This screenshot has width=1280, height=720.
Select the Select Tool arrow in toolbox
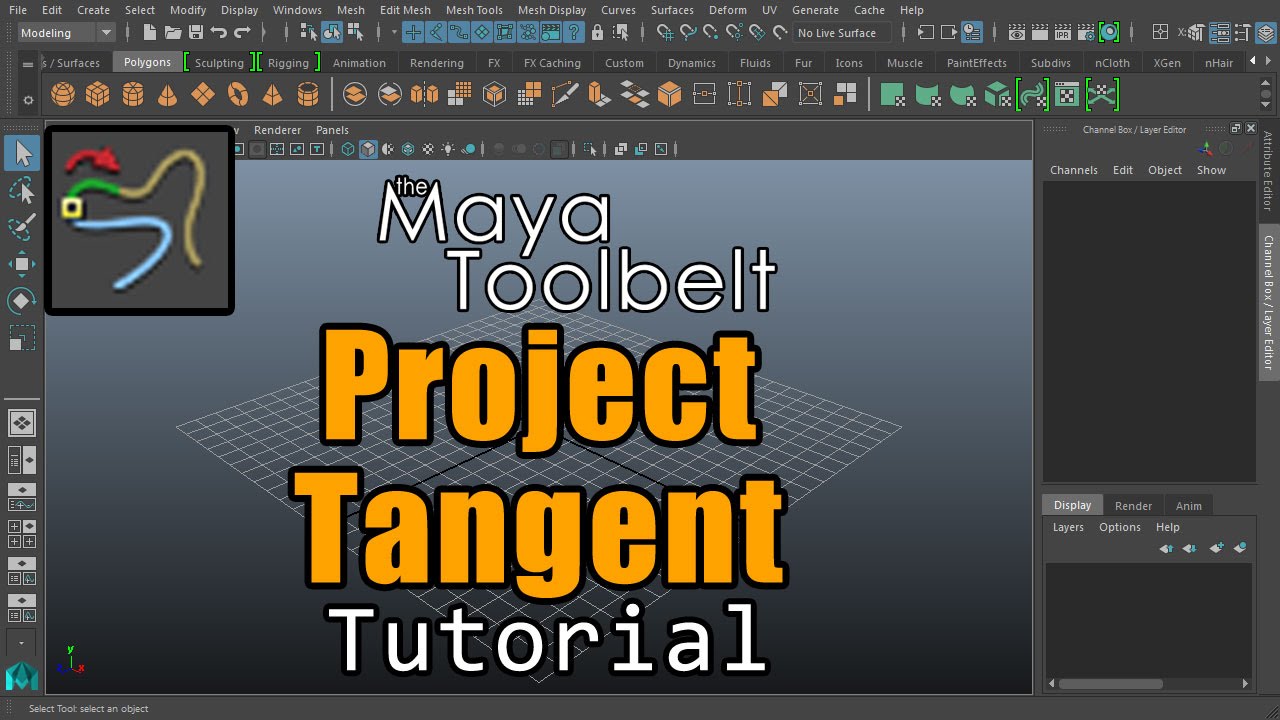pos(22,153)
